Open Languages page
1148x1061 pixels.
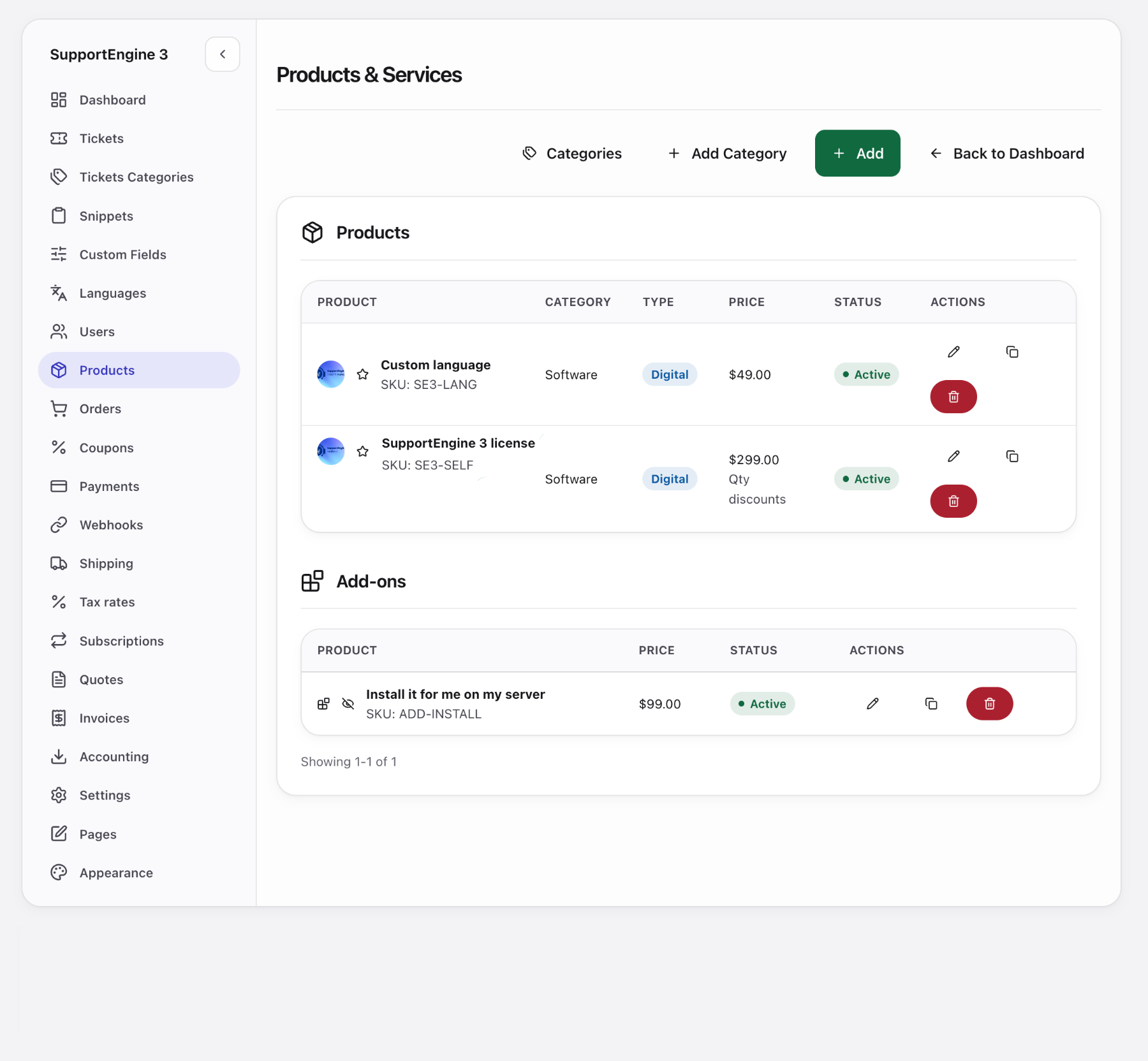(x=139, y=293)
